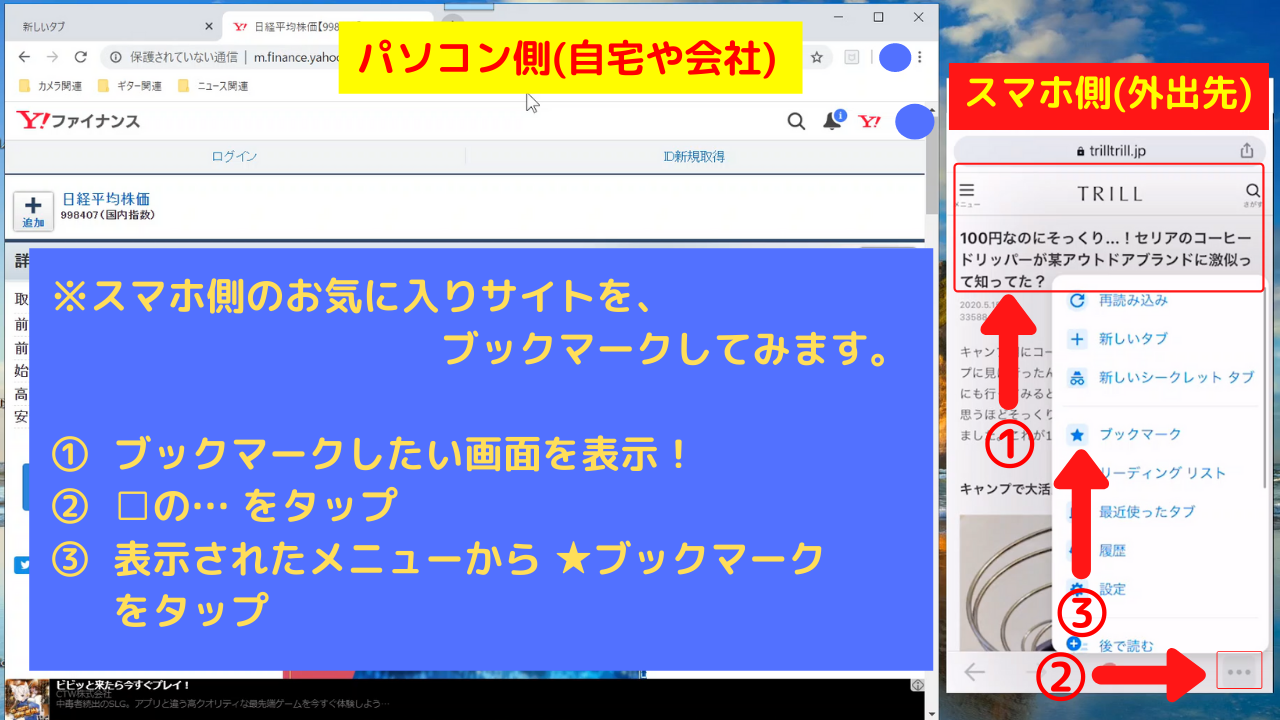
Task: Click the ID新規取得 link
Action: click(694, 157)
